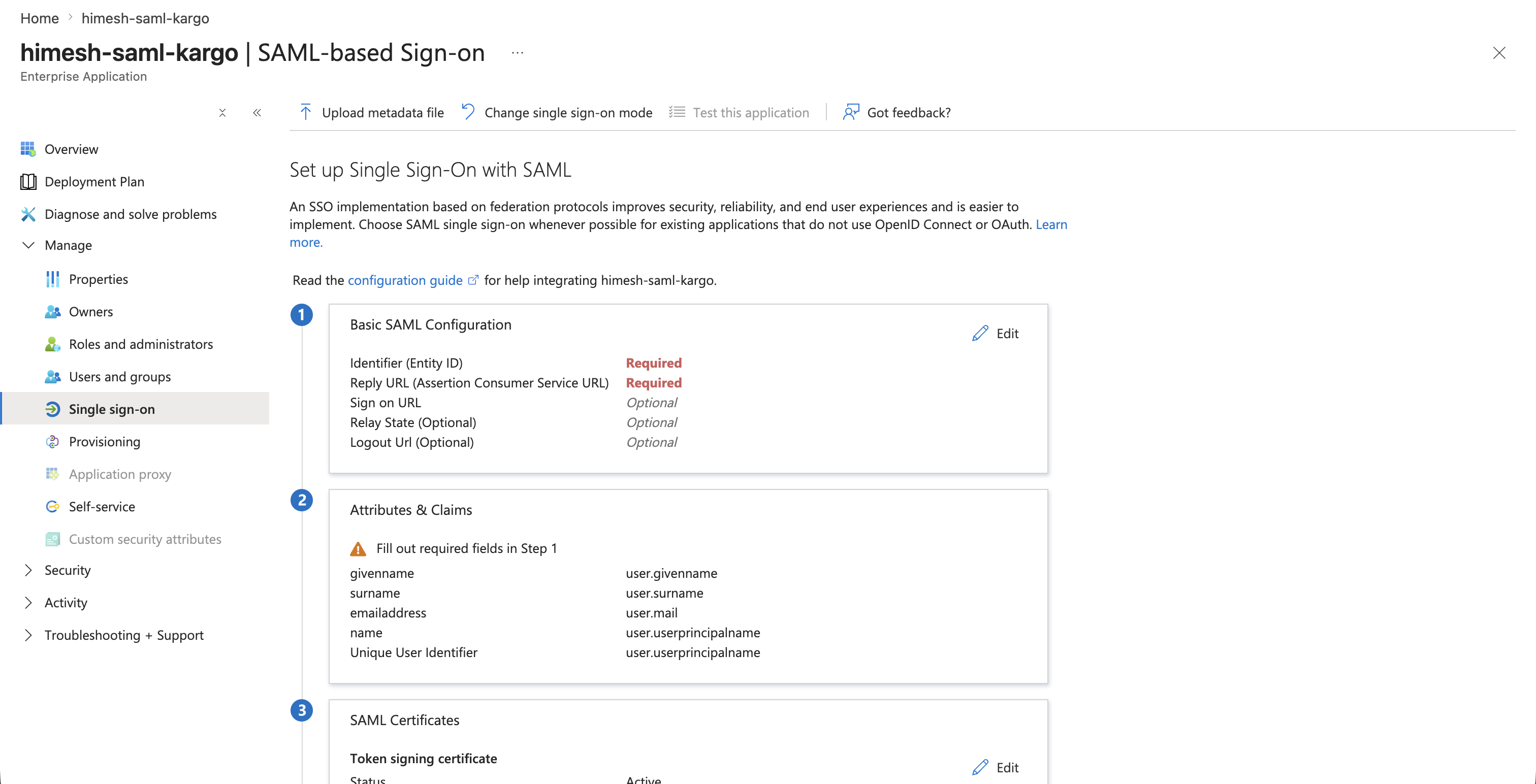Click the Learn more link
The image size is (1536, 784).
click(1051, 224)
